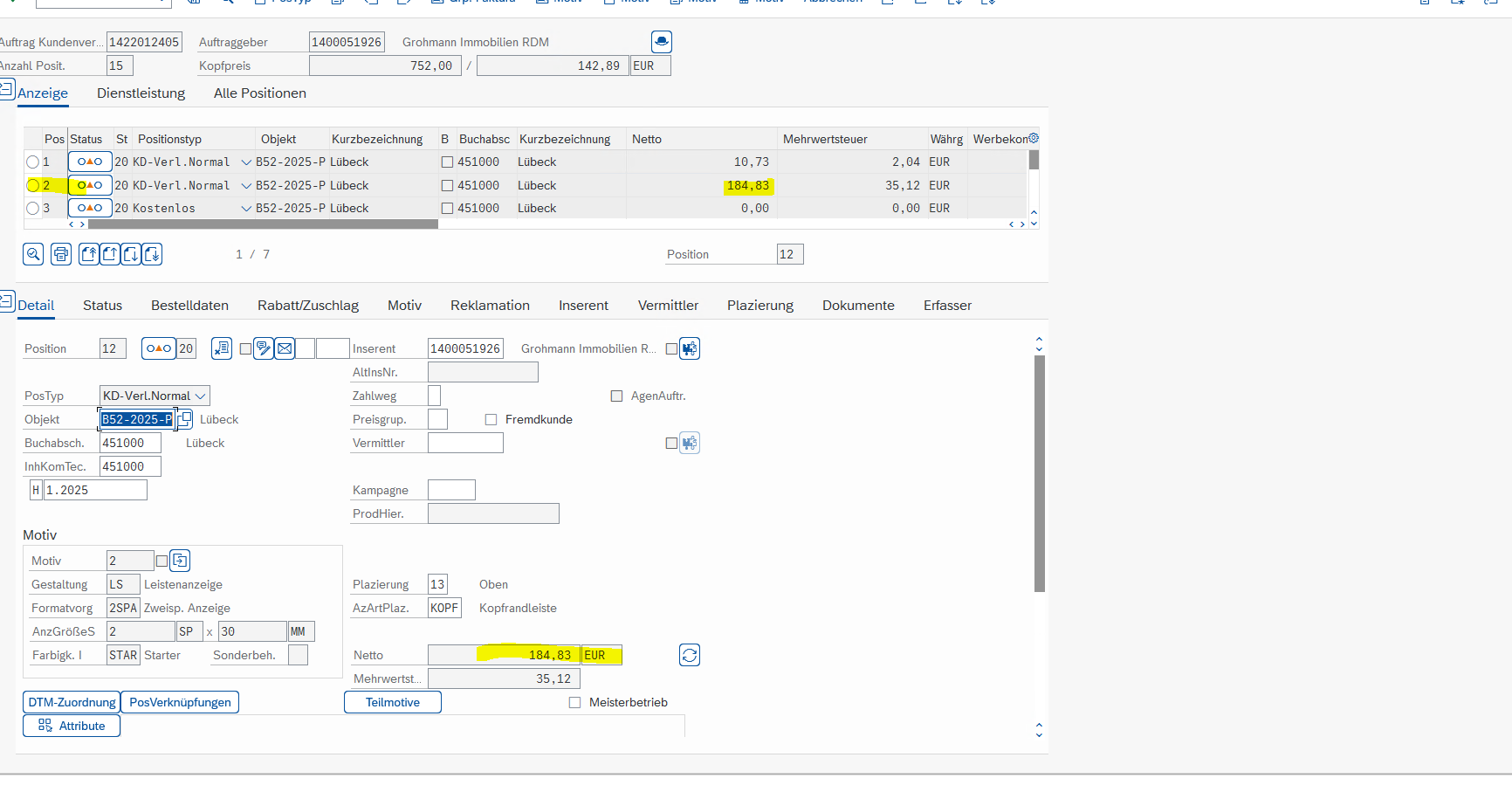Open the Plazierung tab
The image size is (1512, 792).
click(x=760, y=305)
